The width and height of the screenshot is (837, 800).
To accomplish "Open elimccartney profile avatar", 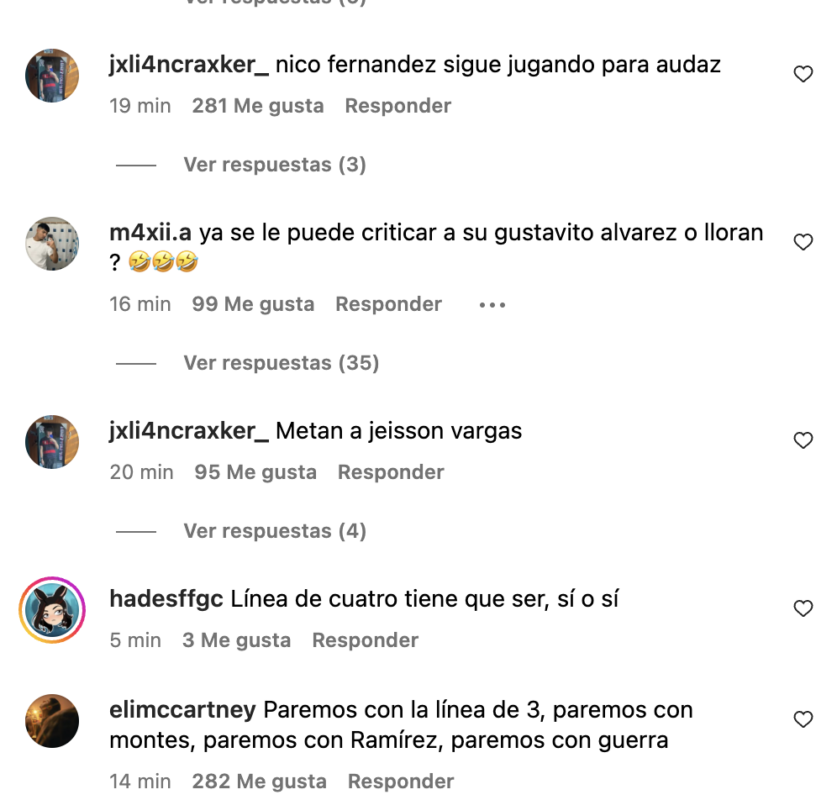I will 52,720.
